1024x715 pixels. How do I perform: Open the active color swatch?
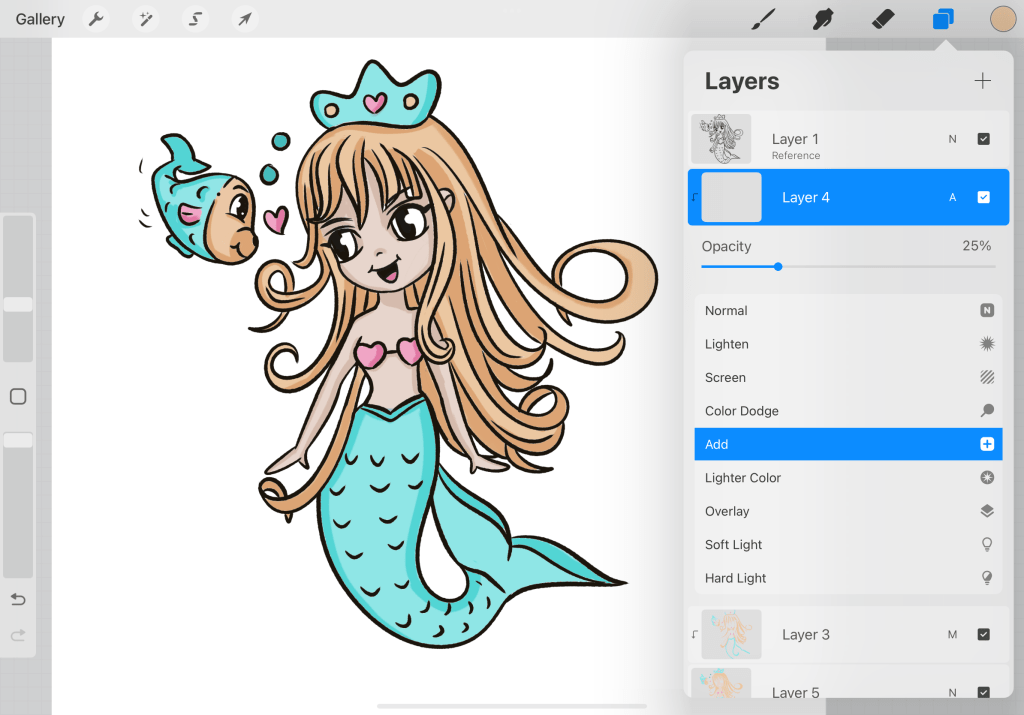pyautogui.click(x=1002, y=19)
